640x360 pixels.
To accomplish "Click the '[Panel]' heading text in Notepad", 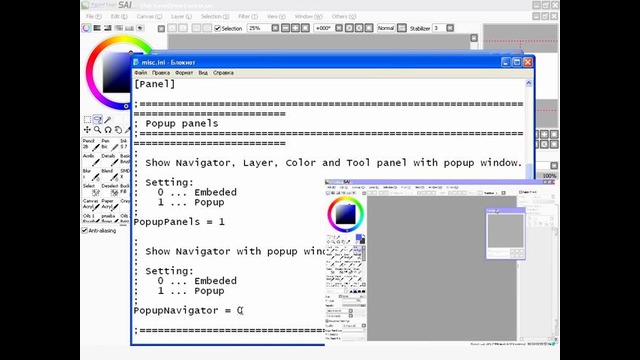I will (x=155, y=84).
